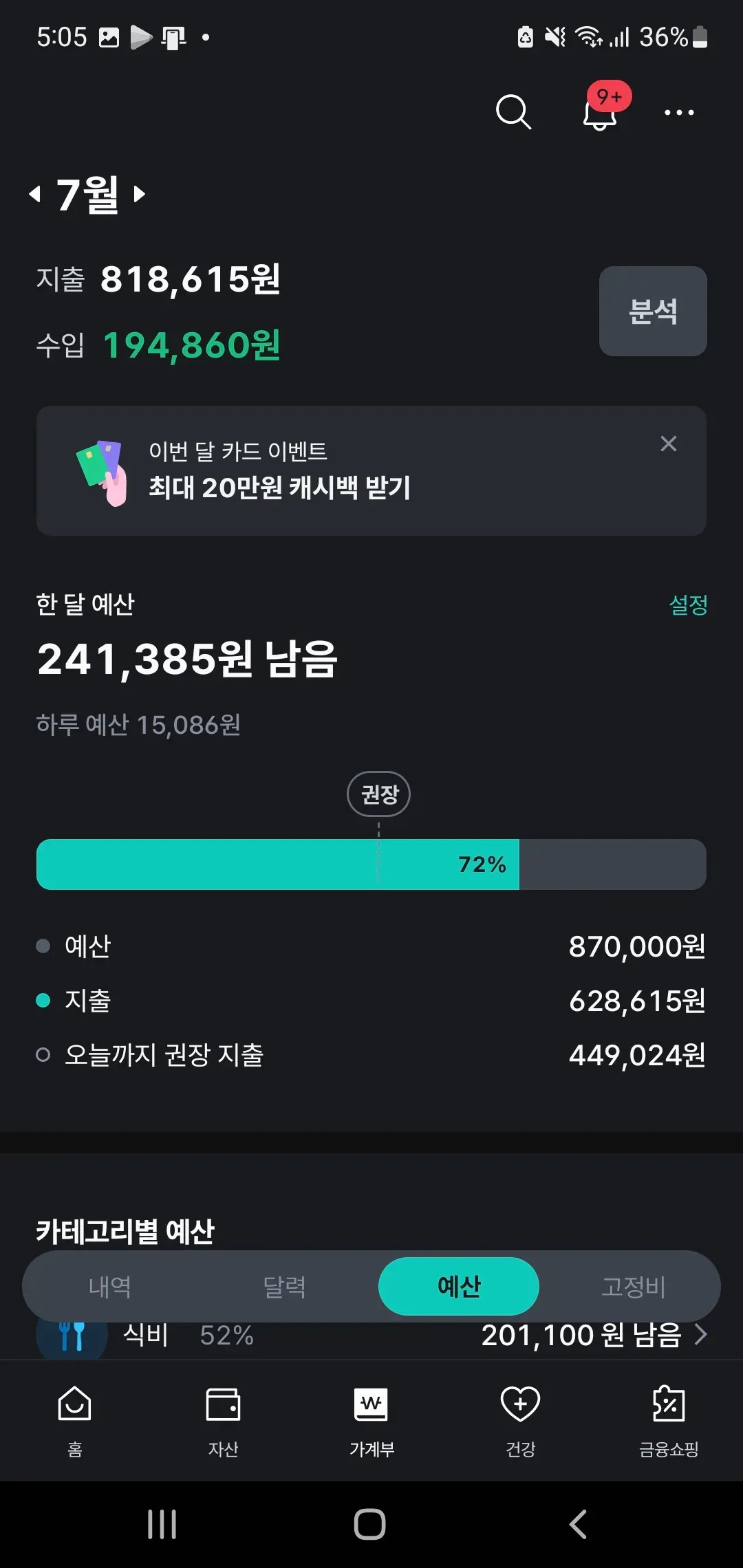Screen dimensions: 743x1568
Task: Open the three-dot more options menu
Action: (x=679, y=112)
